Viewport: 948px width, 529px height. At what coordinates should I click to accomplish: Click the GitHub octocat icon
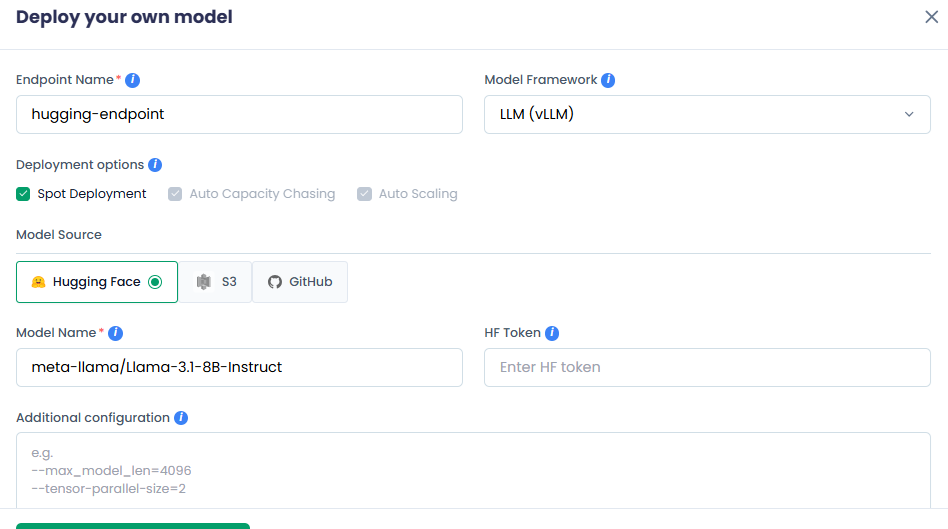click(x=275, y=282)
